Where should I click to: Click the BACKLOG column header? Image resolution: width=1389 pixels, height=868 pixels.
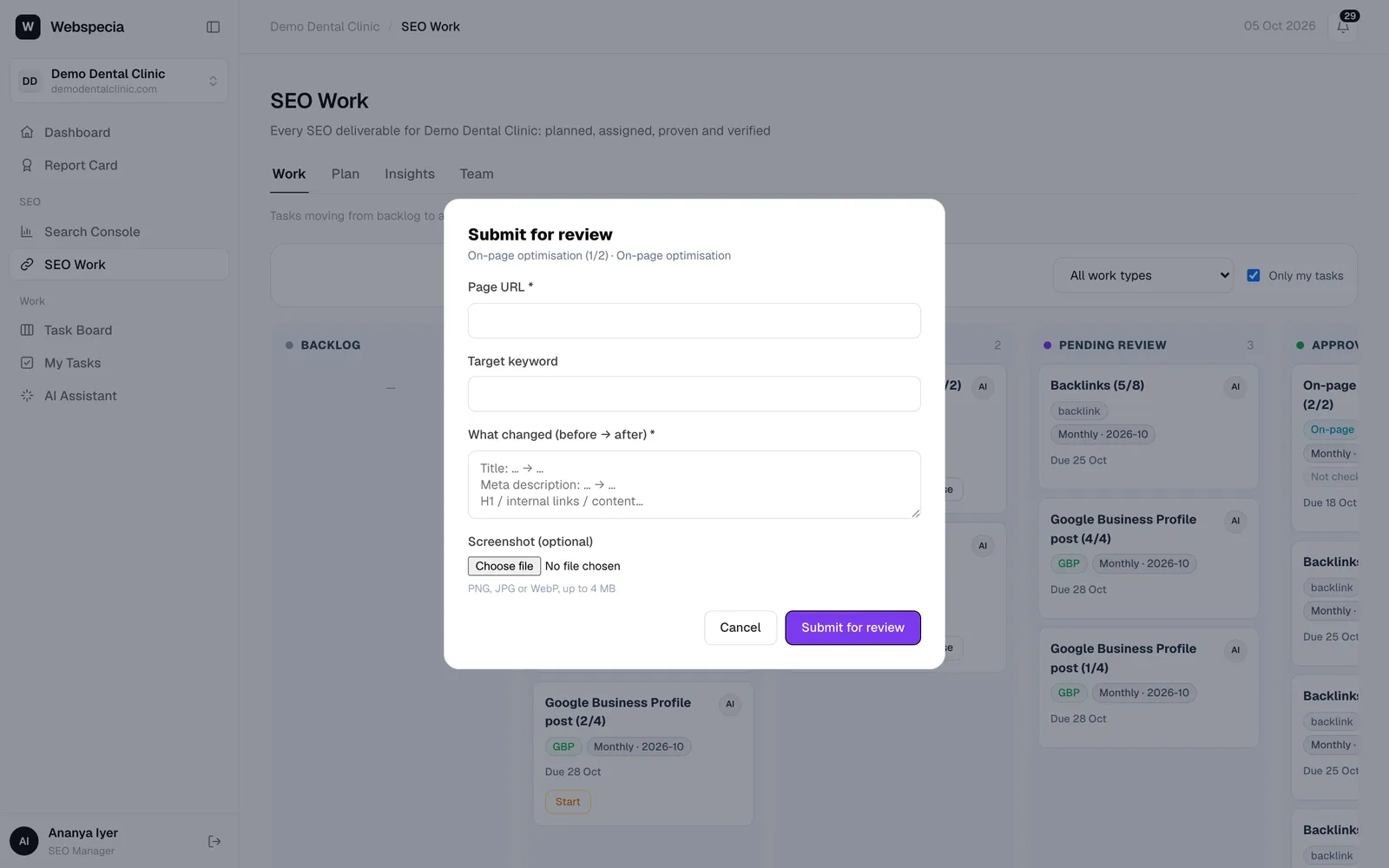330,345
